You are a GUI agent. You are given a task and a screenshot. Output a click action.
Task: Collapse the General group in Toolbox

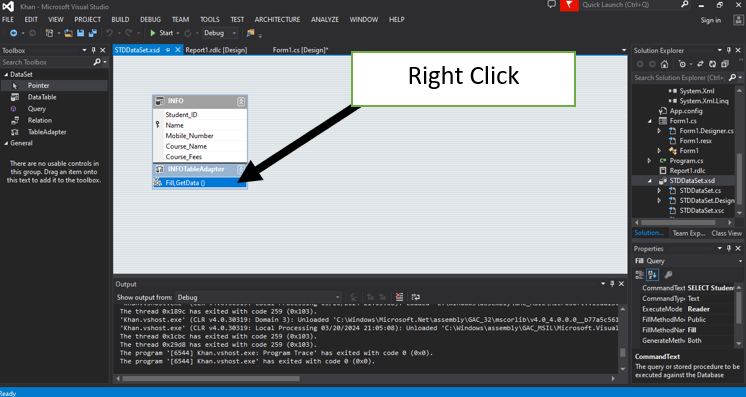click(6, 143)
